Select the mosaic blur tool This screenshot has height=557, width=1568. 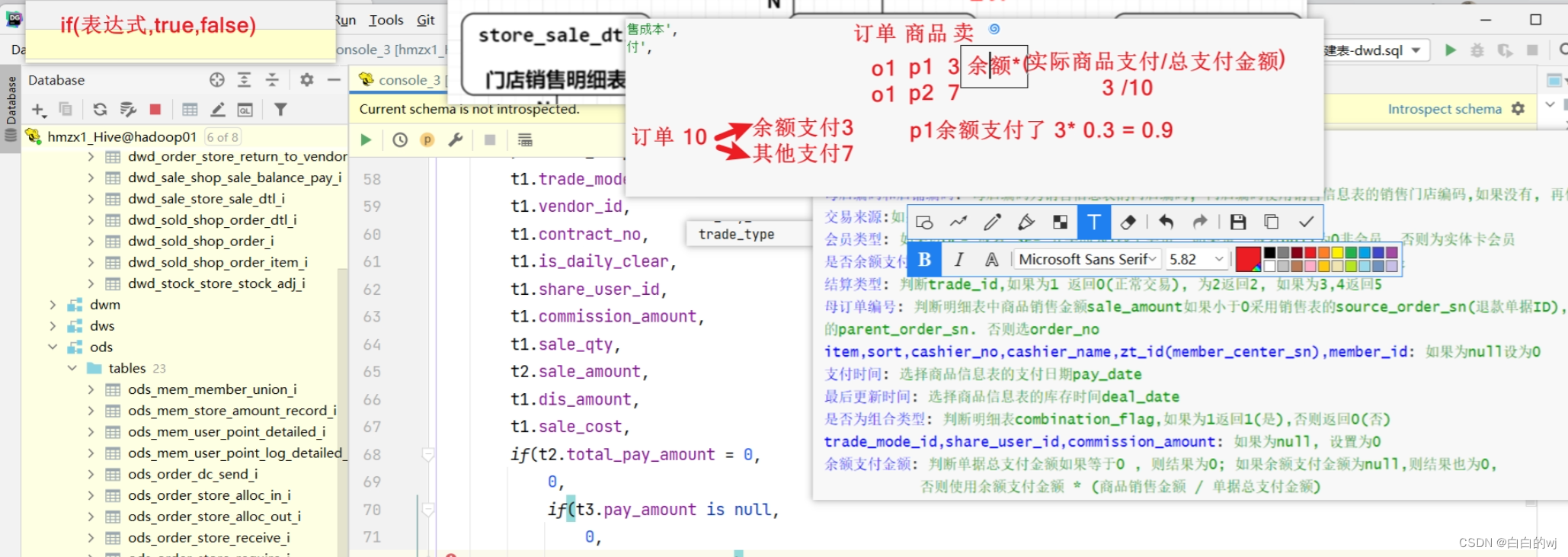pyautogui.click(x=1060, y=222)
